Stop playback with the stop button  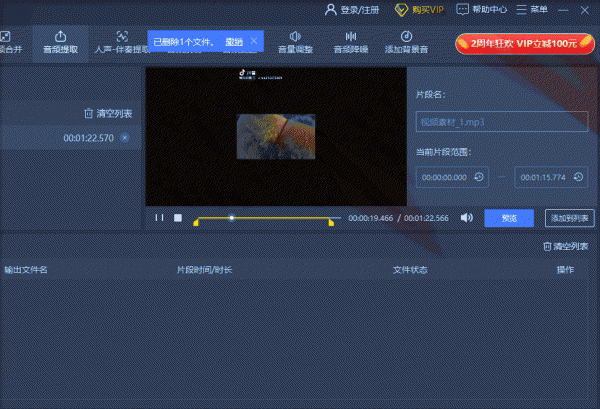click(x=178, y=218)
